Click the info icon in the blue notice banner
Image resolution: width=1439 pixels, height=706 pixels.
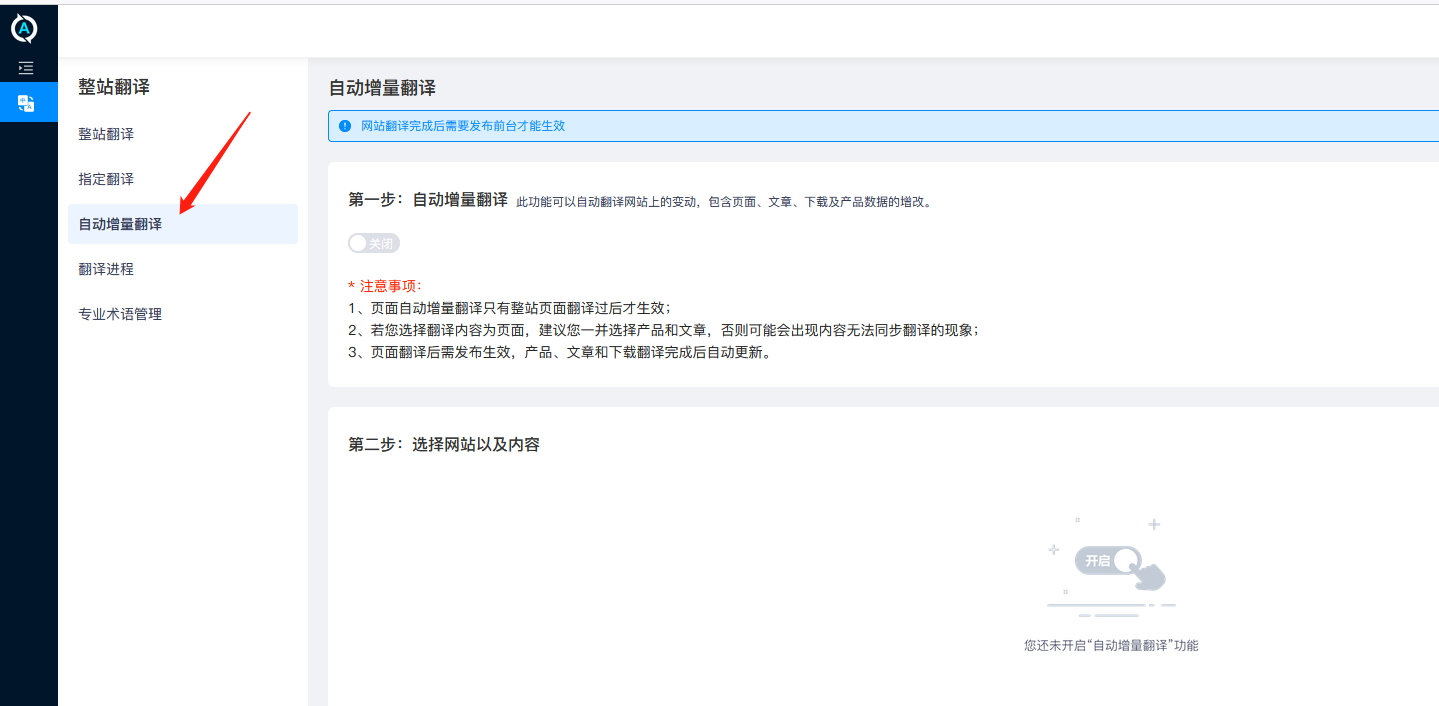(x=345, y=125)
